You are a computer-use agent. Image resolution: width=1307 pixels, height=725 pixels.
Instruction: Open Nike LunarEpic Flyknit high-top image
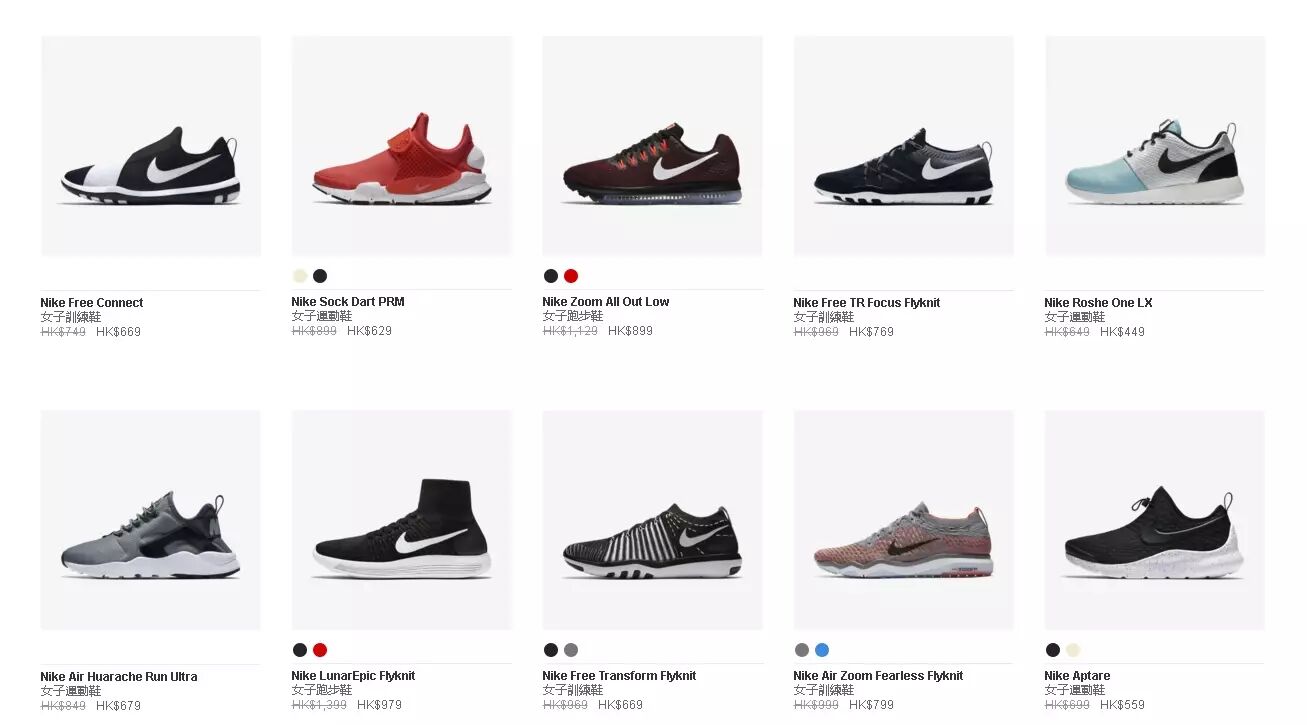pos(402,520)
